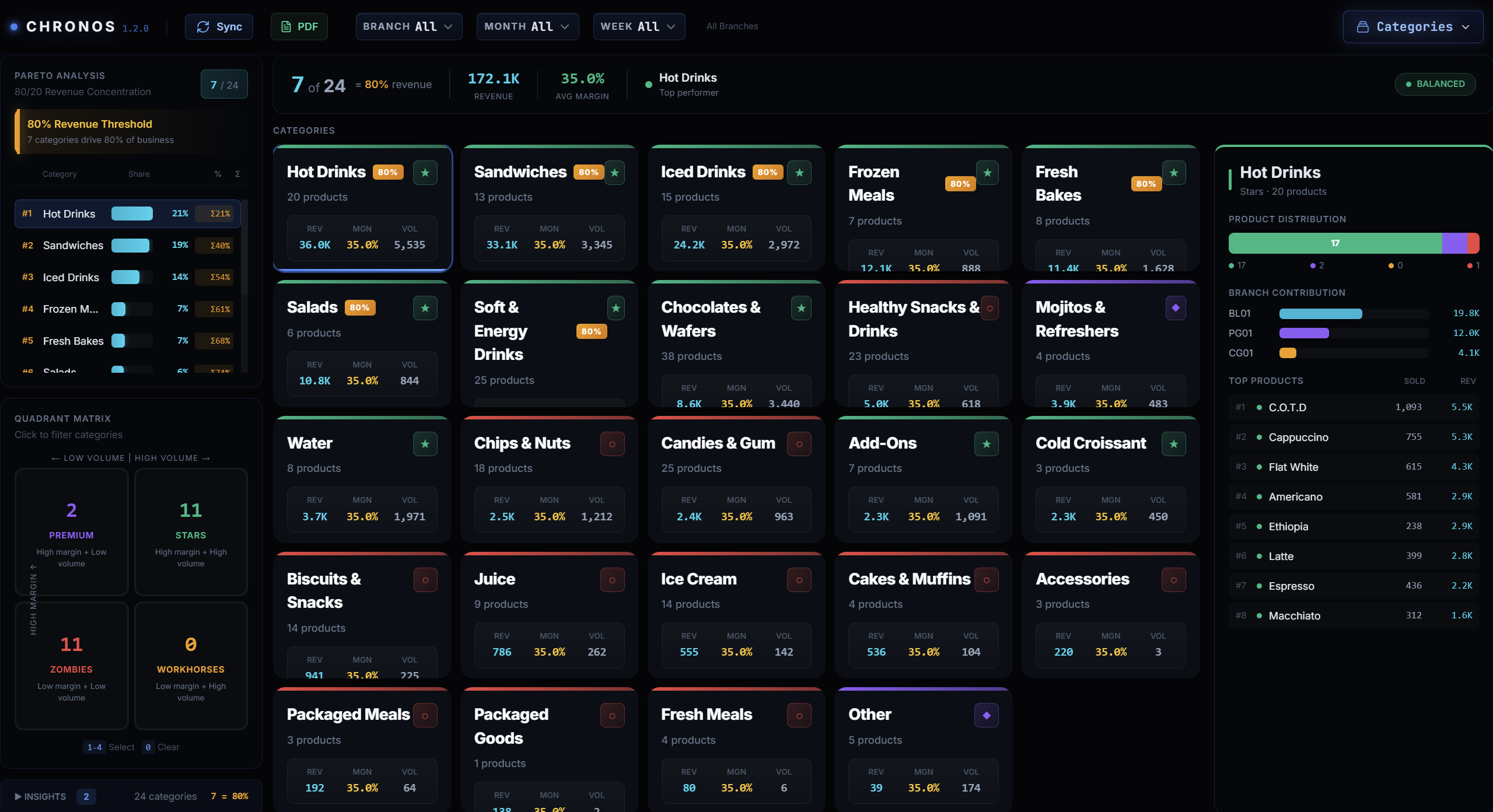The image size is (1493, 812).
Task: Click the star icon on the Hot Drinks card
Action: [425, 173]
